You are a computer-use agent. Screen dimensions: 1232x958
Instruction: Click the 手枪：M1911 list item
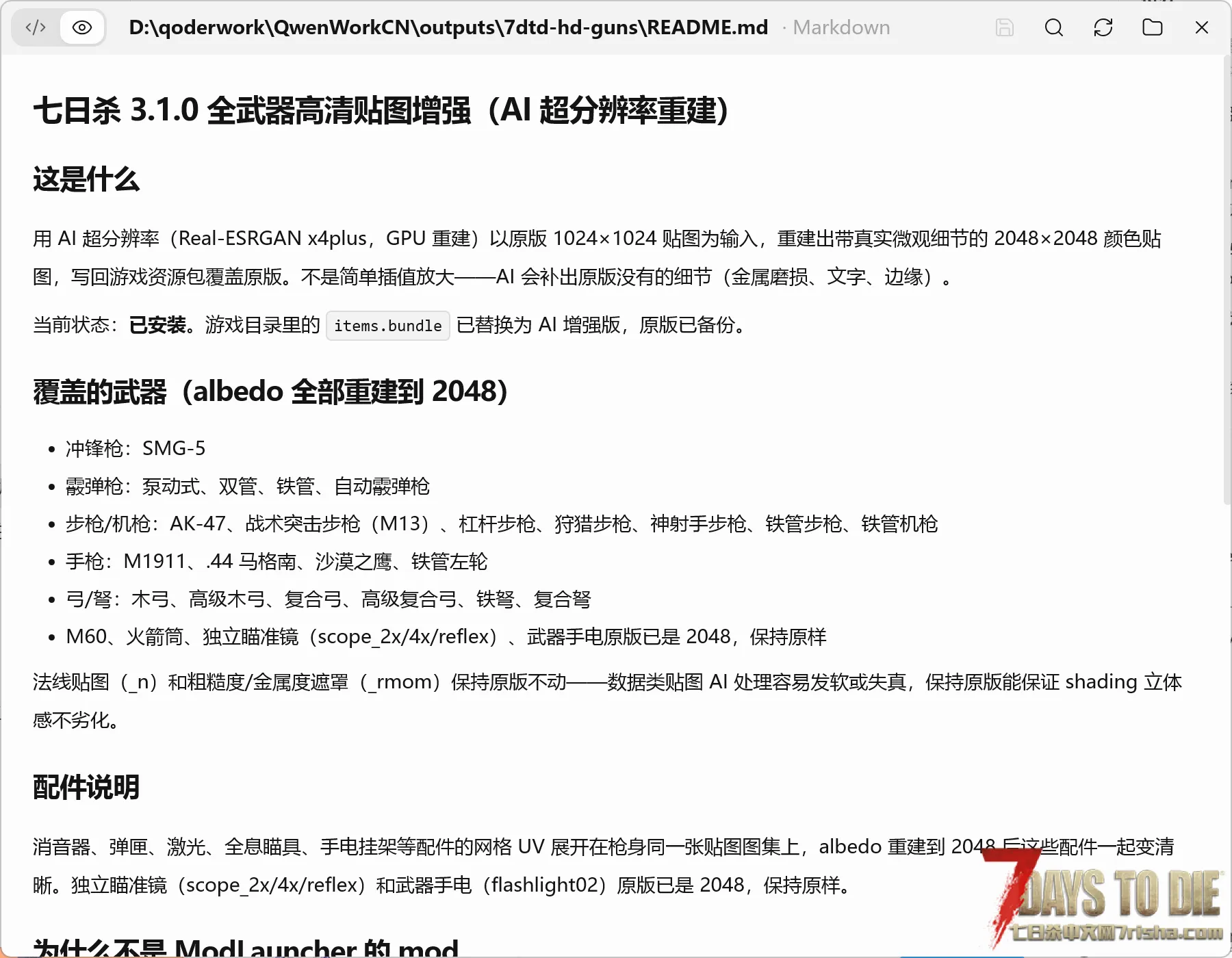(277, 562)
